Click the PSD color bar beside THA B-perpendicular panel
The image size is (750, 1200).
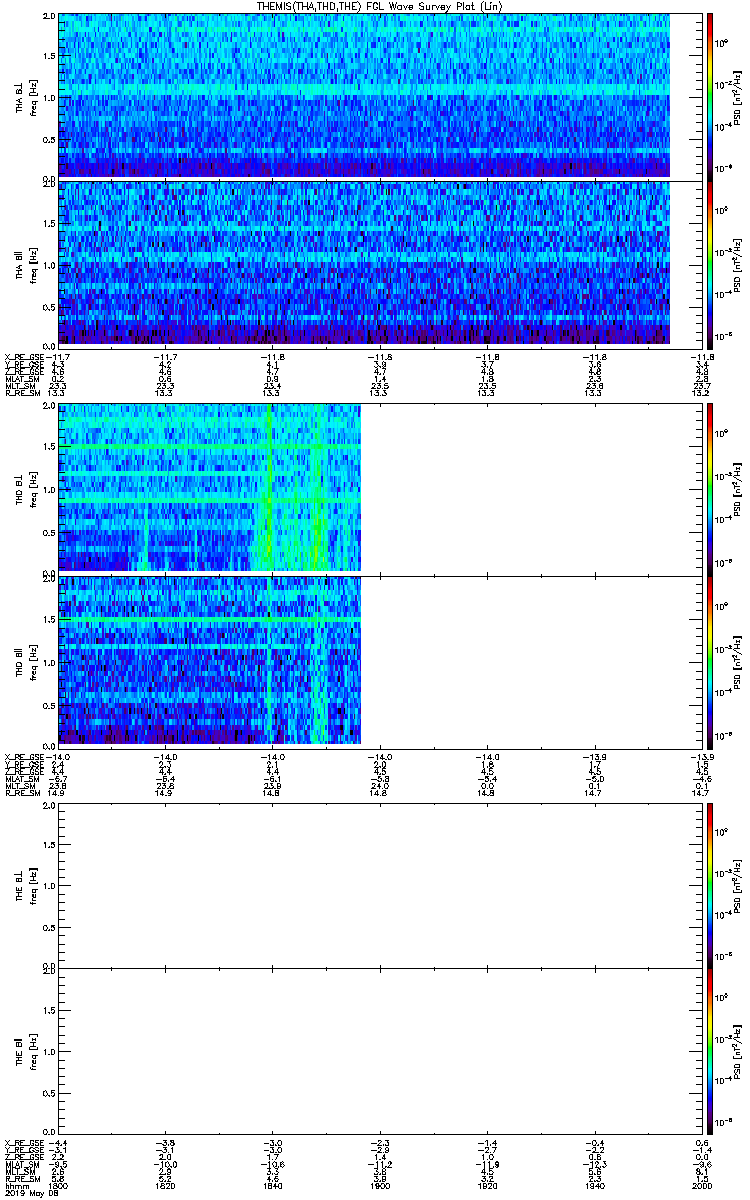pyautogui.click(x=711, y=96)
